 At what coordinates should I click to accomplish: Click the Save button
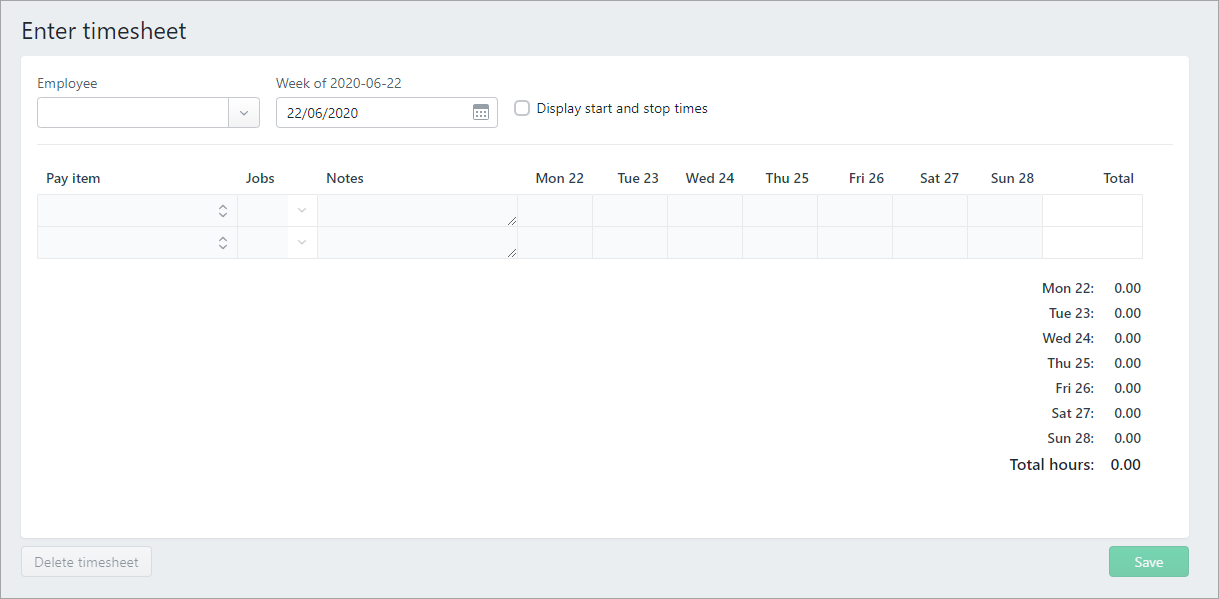point(1148,562)
